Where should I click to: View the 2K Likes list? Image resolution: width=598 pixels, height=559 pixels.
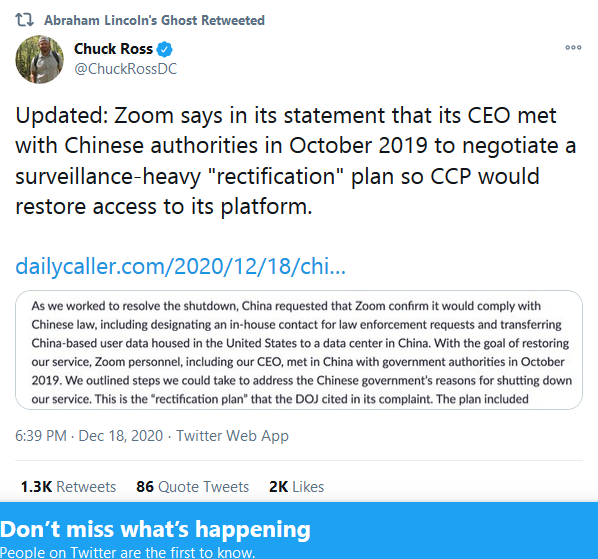(x=296, y=487)
